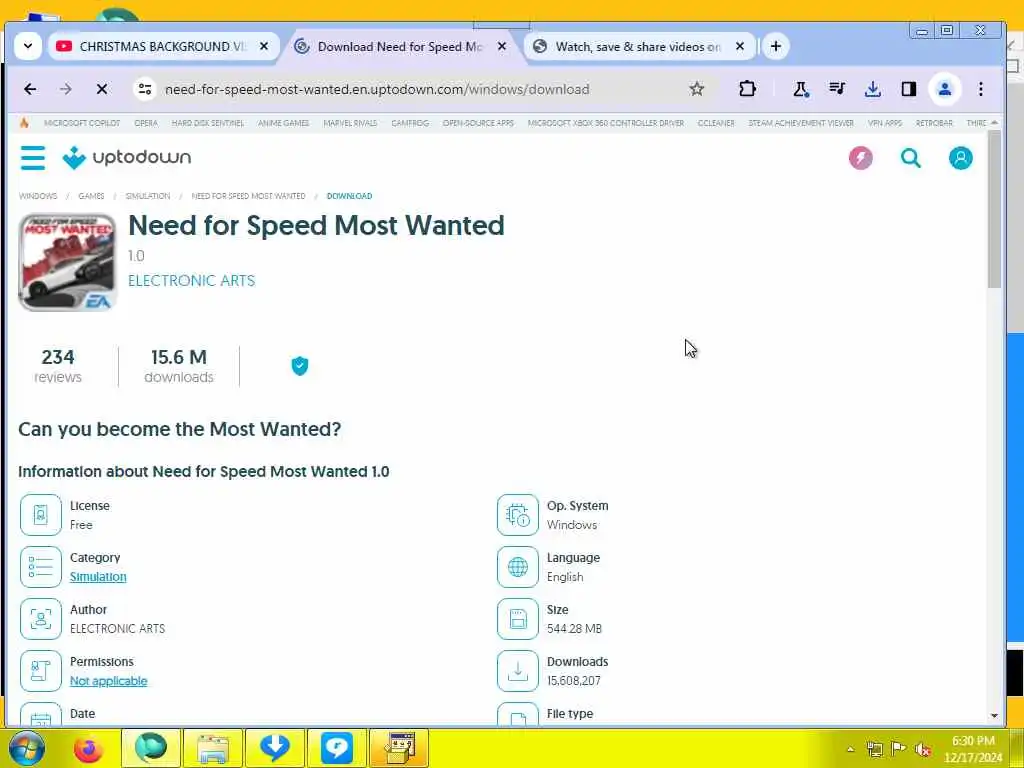
Task: Launch Firefox from taskbar
Action: tap(88, 748)
